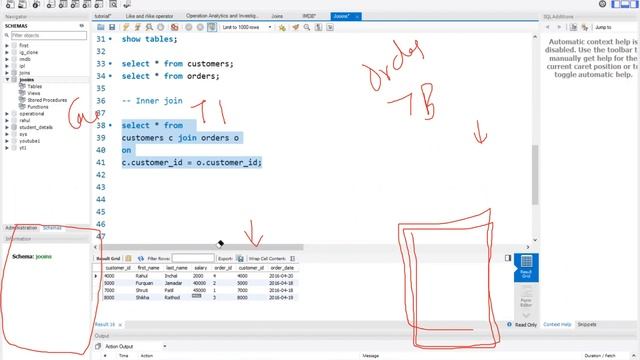Select the Tables node under jooins
The image size is (640, 360).
tap(34, 87)
